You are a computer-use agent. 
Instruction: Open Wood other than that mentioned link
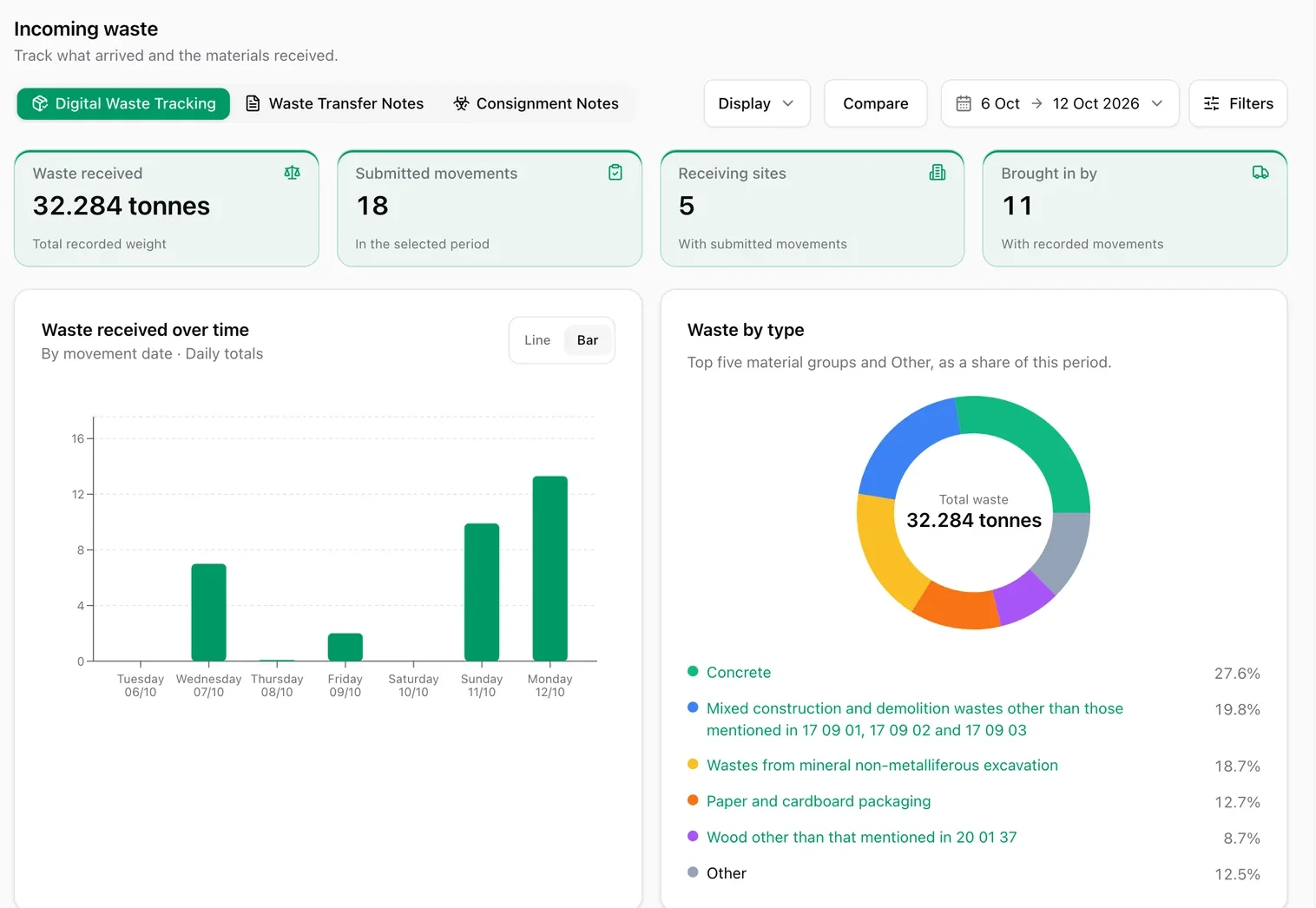861,838
